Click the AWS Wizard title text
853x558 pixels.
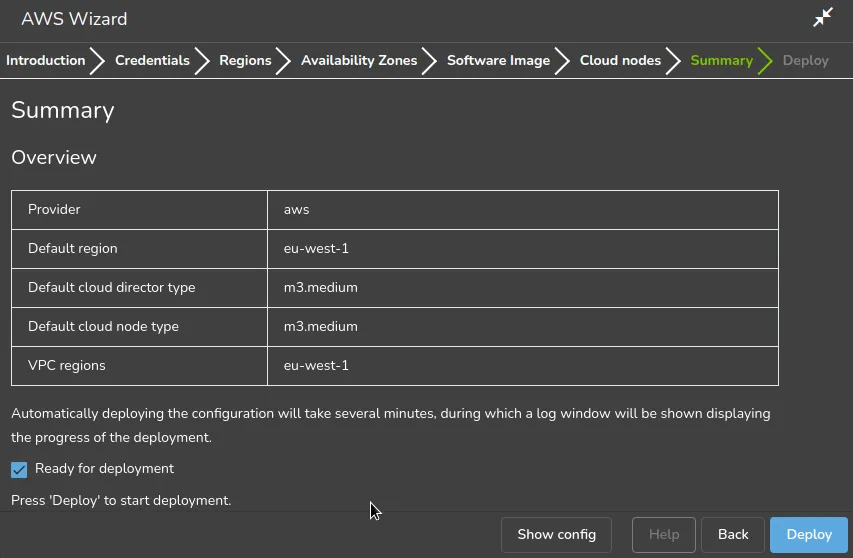pyautogui.click(x=74, y=19)
